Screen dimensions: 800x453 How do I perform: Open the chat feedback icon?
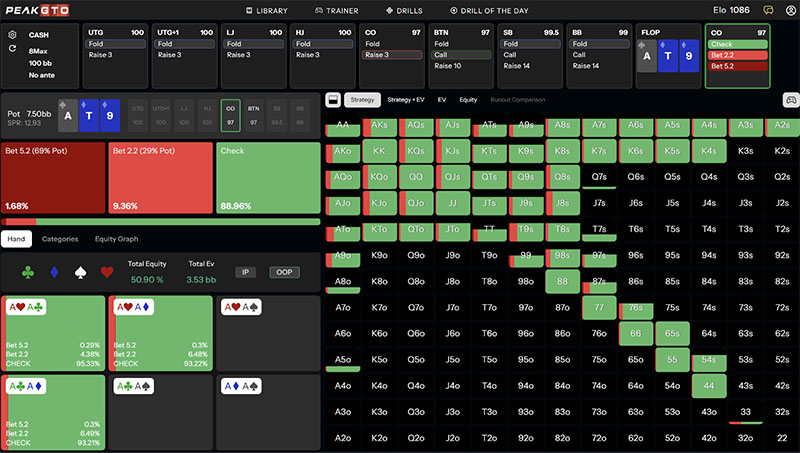(767, 10)
